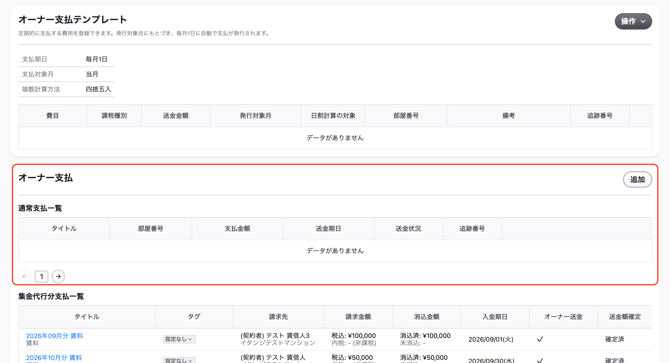This screenshot has height=363, width=670.
Task: Go to previous page with left arrow
Action: (25, 276)
